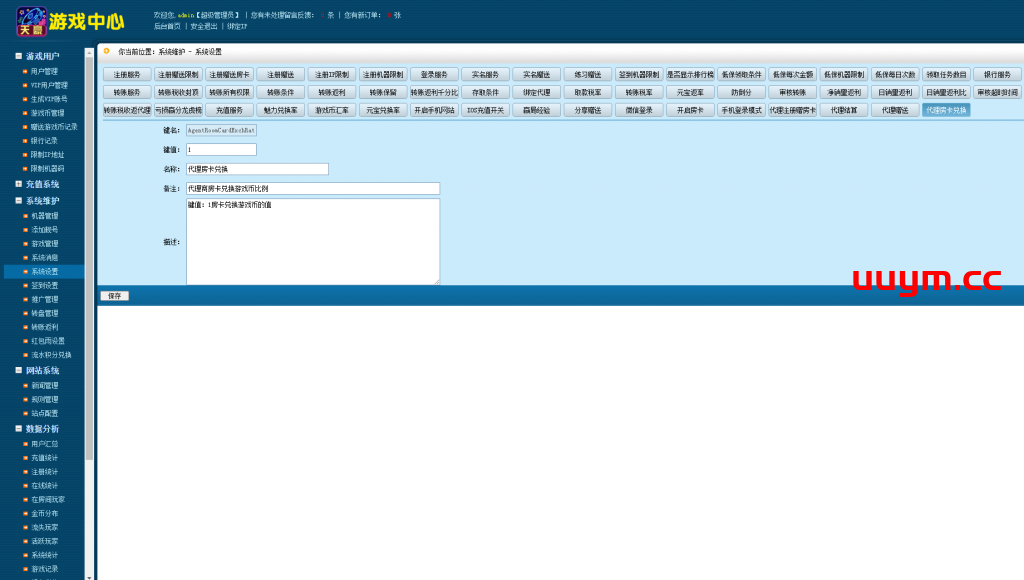This screenshot has height=580, width=1024.
Task: Open 银行记录 in the sidebar
Action: tap(44, 141)
